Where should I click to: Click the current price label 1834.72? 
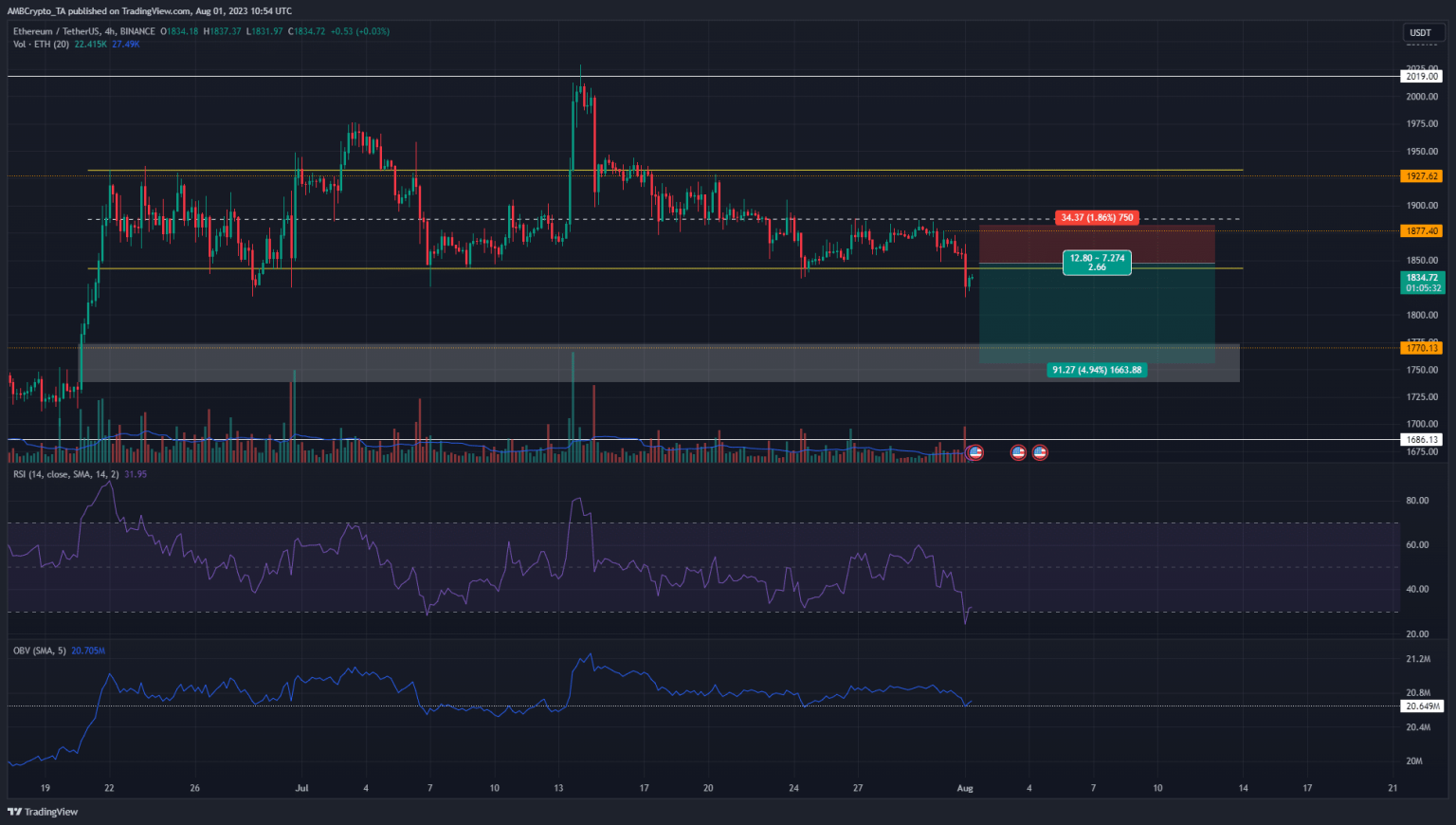click(x=1422, y=283)
